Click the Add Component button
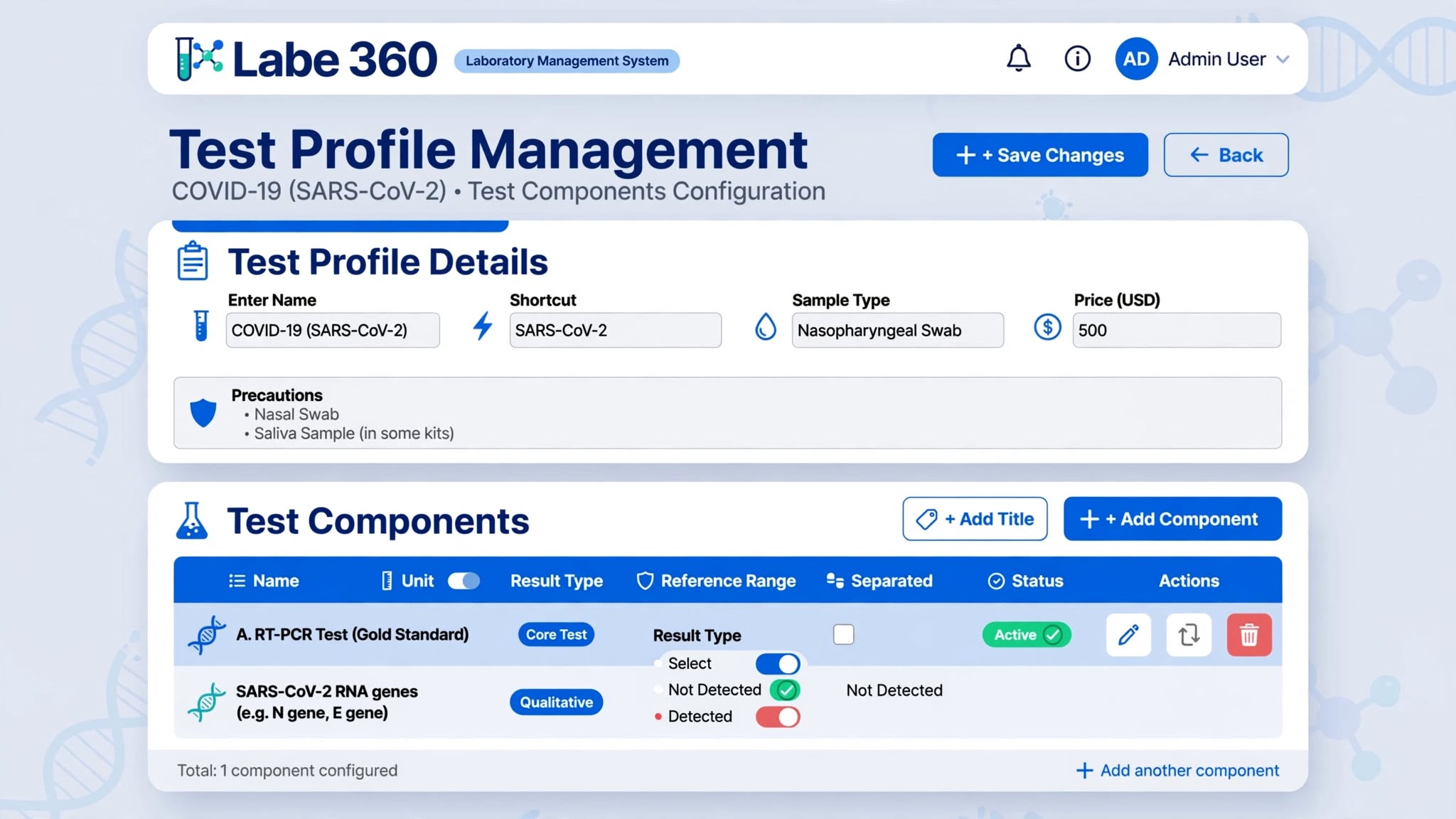The height and width of the screenshot is (819, 1456). coord(1172,519)
